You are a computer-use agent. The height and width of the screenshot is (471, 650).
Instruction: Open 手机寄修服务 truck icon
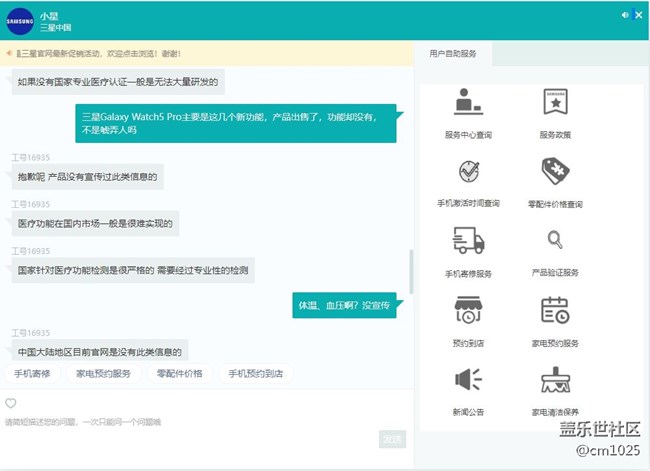(468, 240)
